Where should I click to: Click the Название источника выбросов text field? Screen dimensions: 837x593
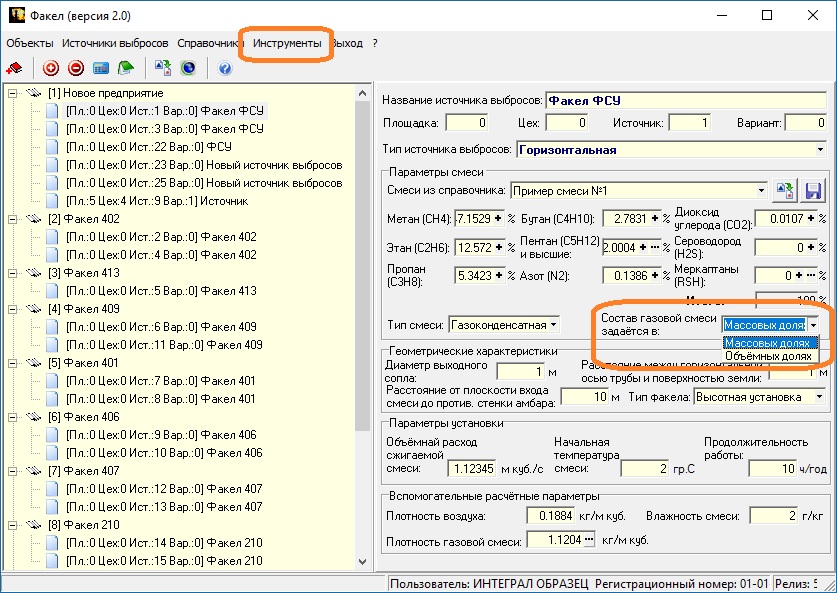[686, 100]
